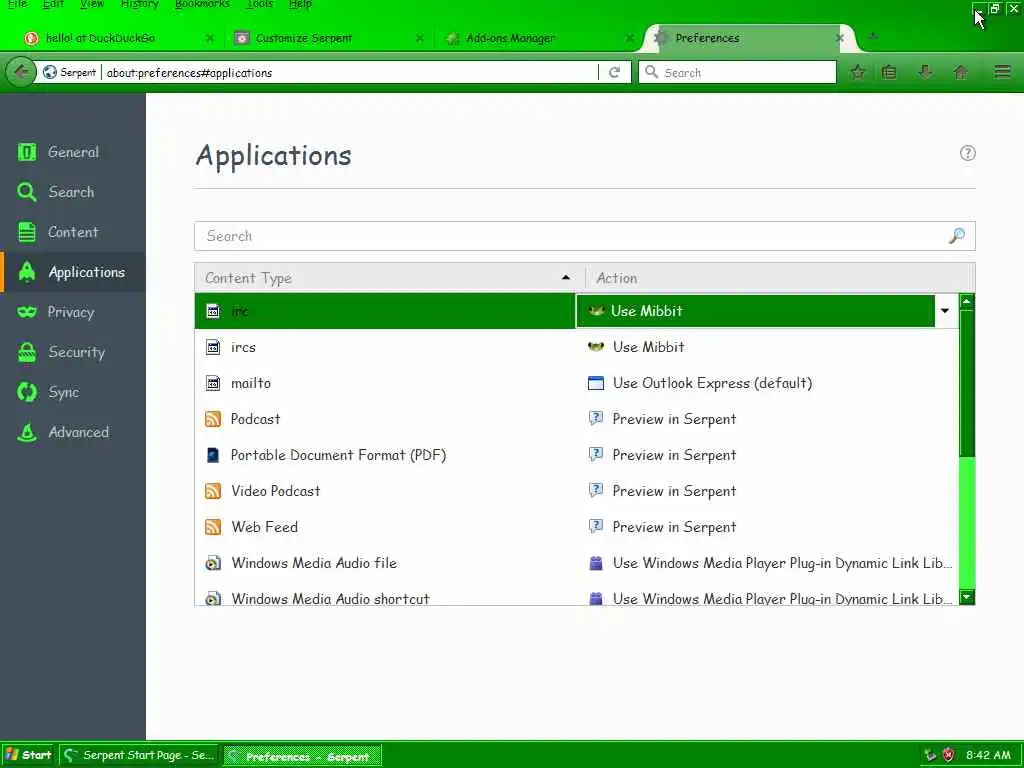Reload the current page

[615, 72]
